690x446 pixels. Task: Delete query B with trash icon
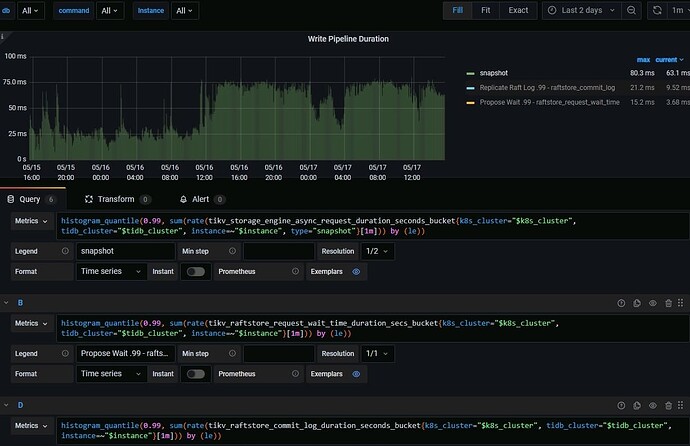pyautogui.click(x=668, y=301)
